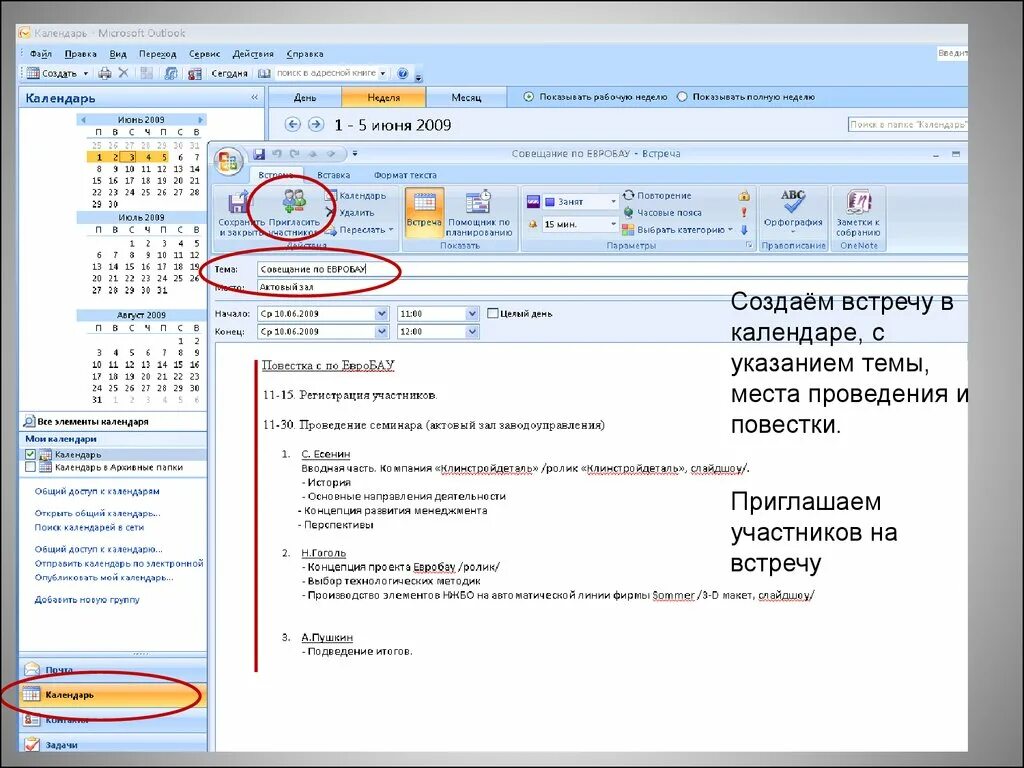Click Удалить in the meeting ribbon
Viewport: 1024px width, 768px height.
pos(349,212)
